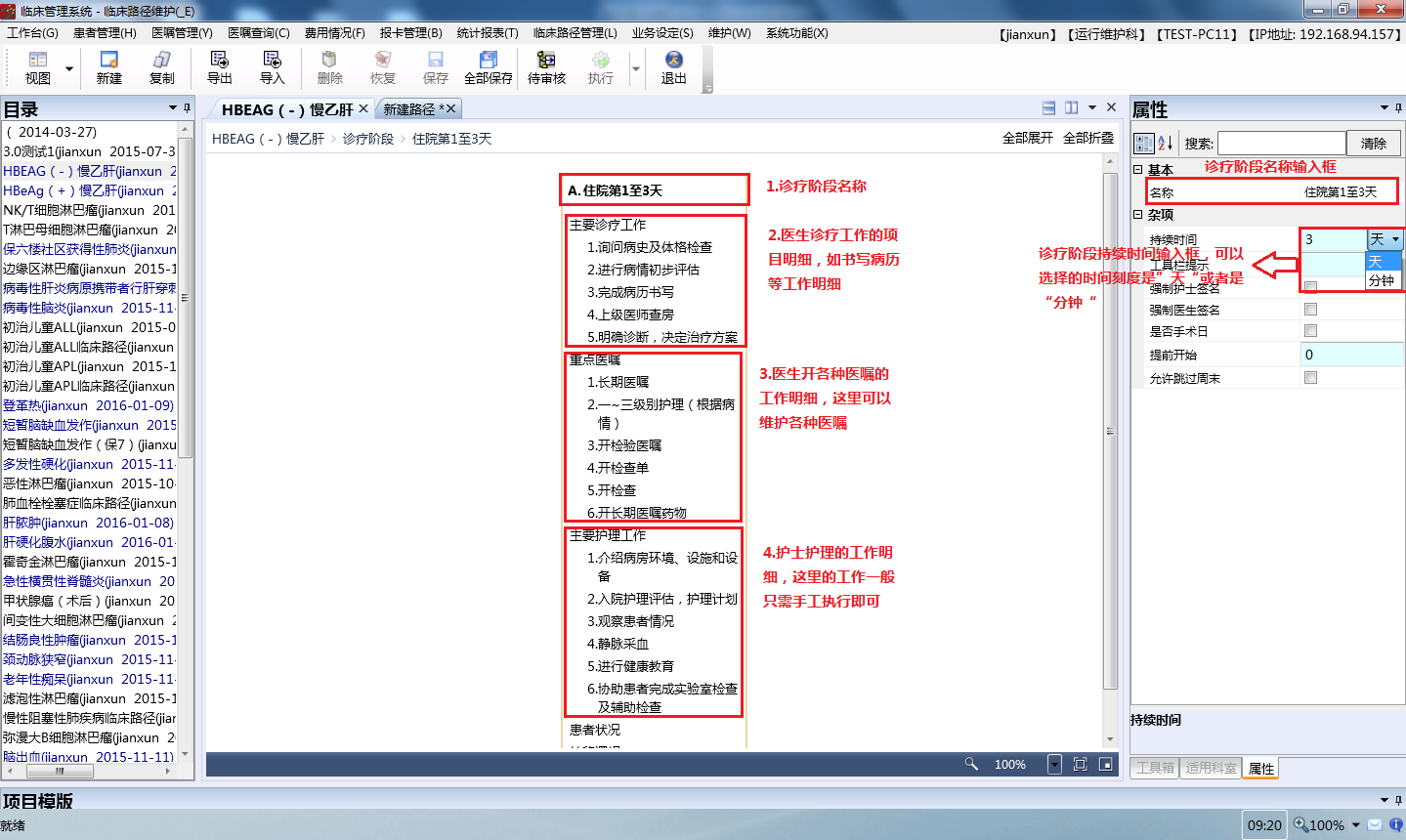Click the 搜索 input field

[1281, 144]
